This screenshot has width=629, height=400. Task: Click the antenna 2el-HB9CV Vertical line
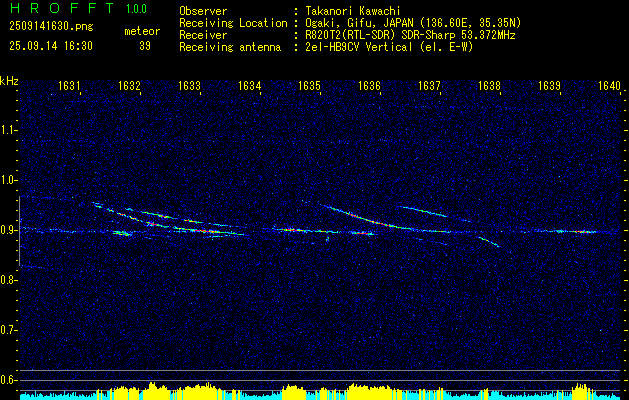387,47
